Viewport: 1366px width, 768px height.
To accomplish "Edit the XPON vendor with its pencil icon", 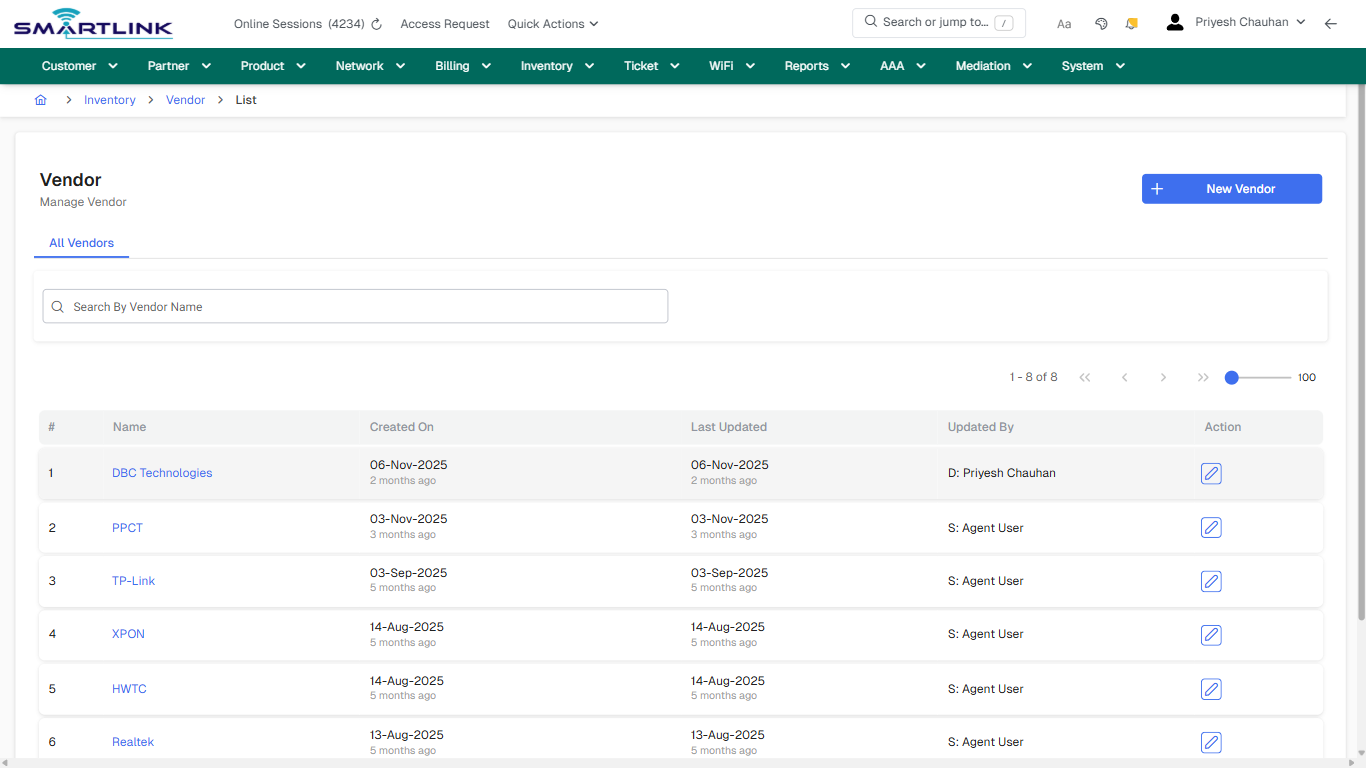I will point(1211,634).
